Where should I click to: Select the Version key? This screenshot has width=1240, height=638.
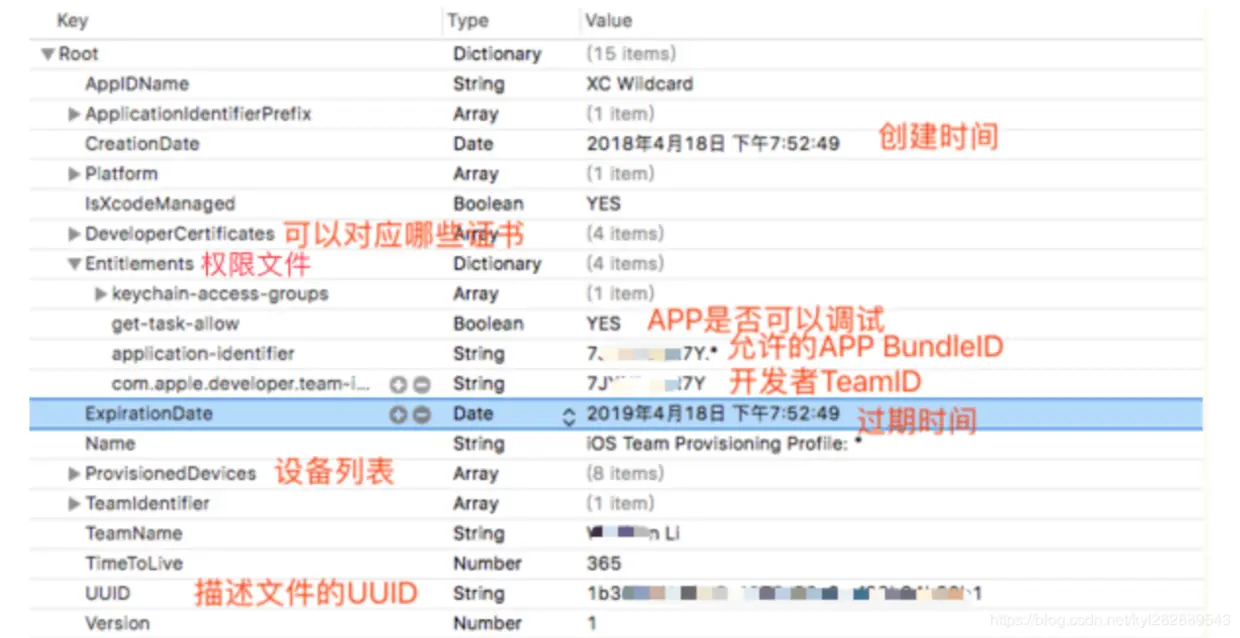tap(117, 624)
